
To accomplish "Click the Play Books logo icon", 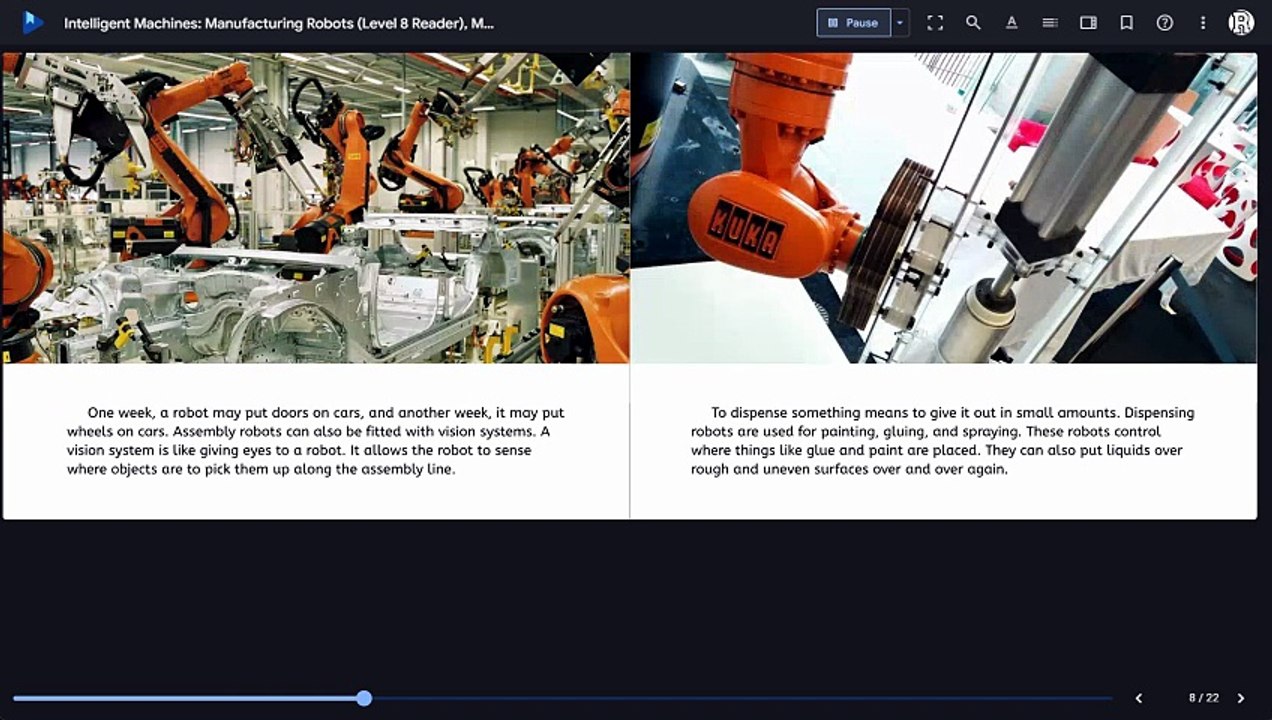I will pyautogui.click(x=32, y=22).
